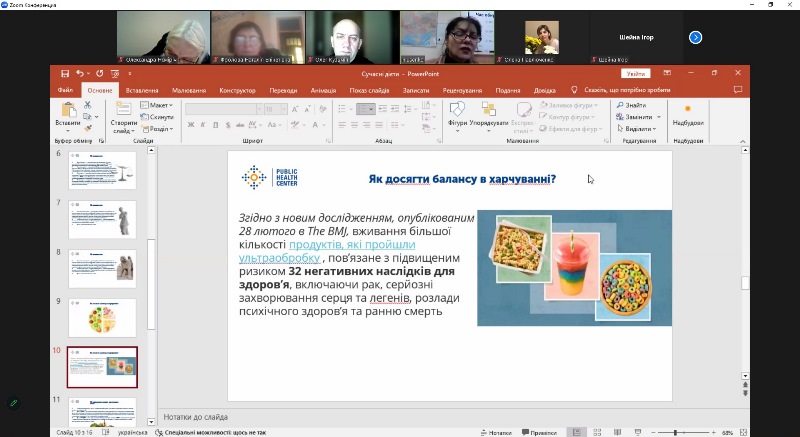
Task: Expand the Розділ section dropdown
Action: [x=157, y=128]
